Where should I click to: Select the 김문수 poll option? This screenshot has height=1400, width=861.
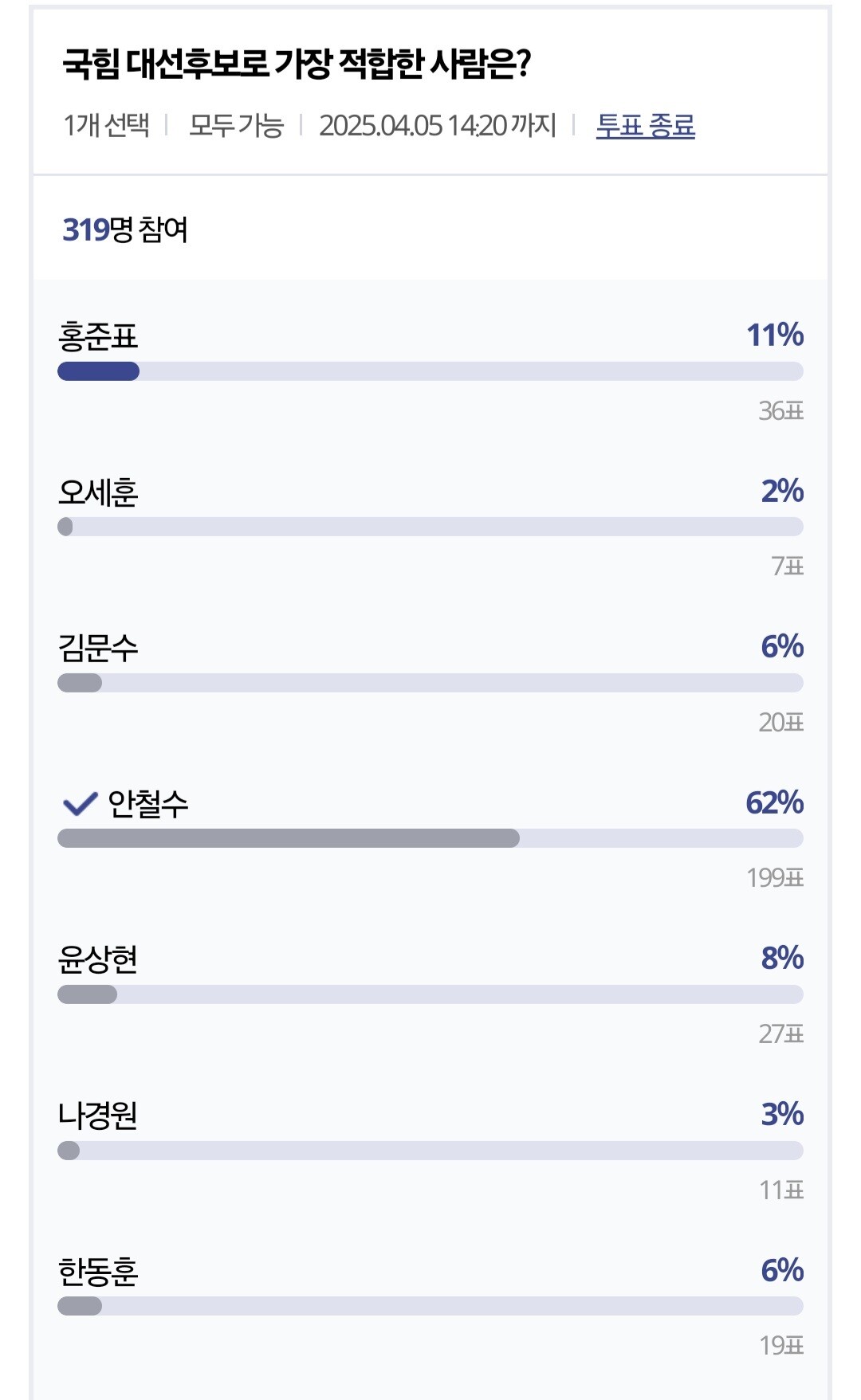pyautogui.click(x=98, y=648)
